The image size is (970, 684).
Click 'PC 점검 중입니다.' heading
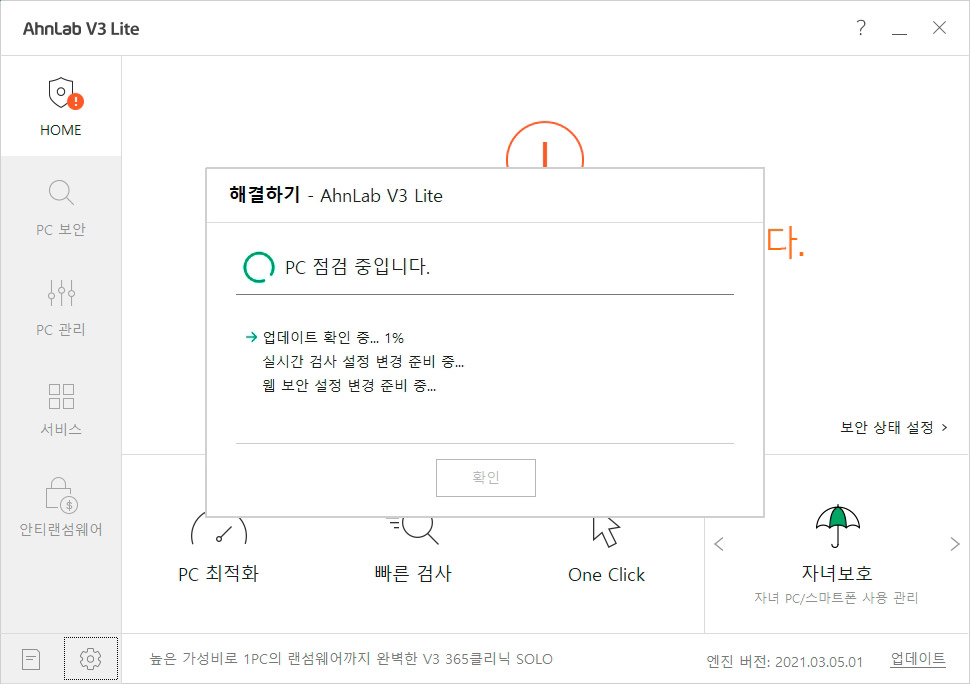(x=357, y=267)
